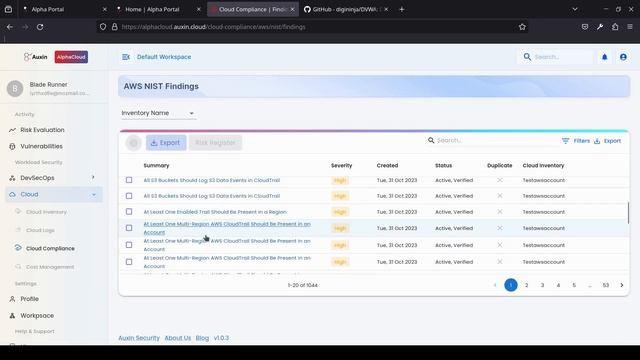Click the browser back arrow
The image size is (640, 360).
10,27
